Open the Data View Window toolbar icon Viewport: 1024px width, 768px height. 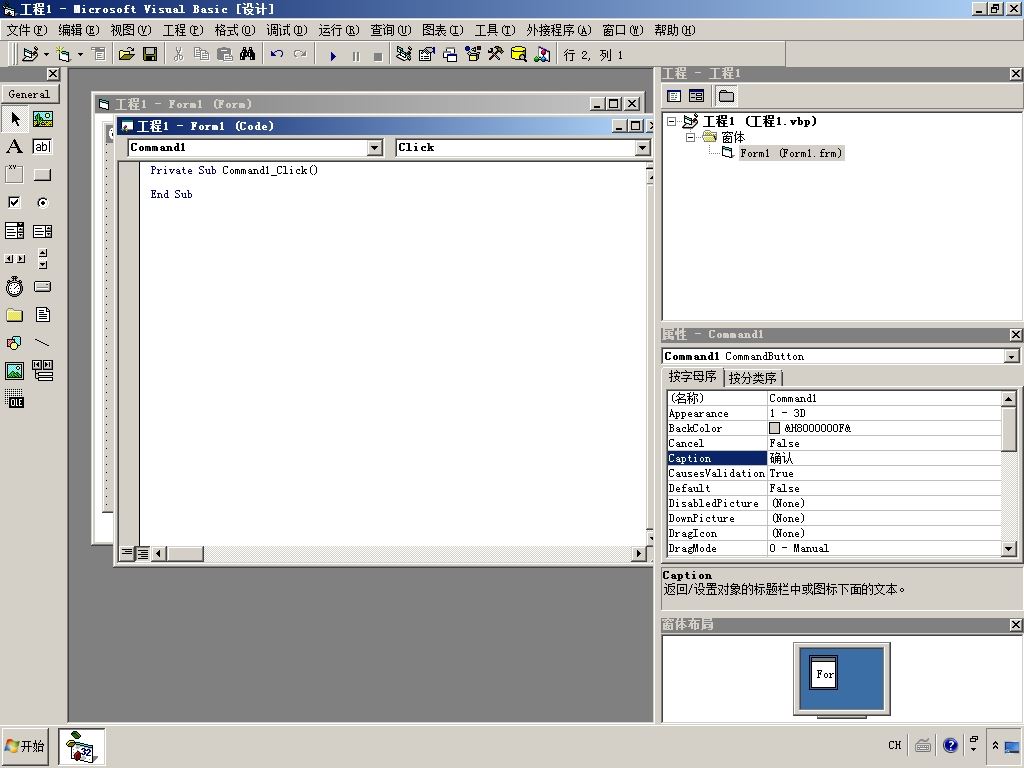(x=519, y=54)
